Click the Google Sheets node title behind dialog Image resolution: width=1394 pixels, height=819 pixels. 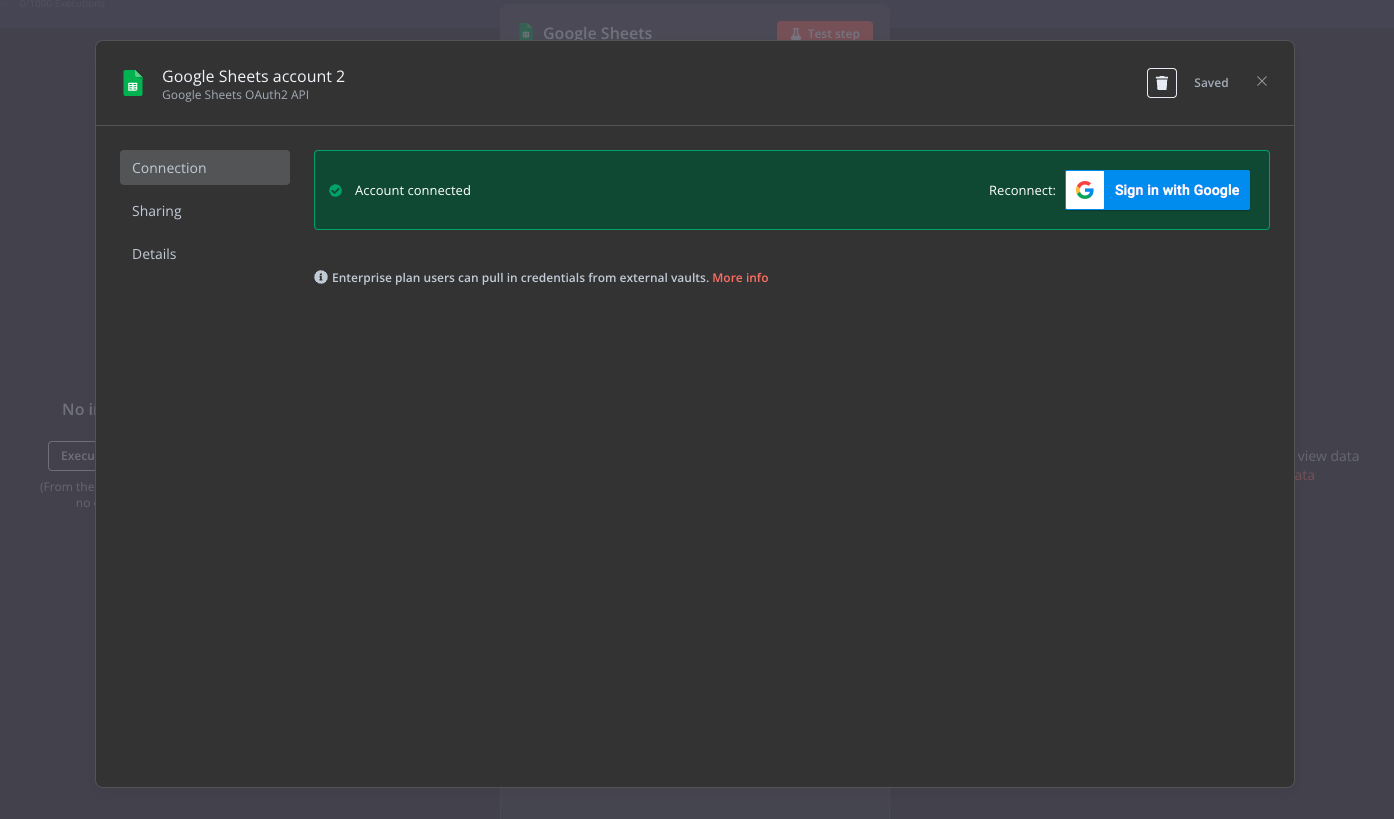point(597,33)
